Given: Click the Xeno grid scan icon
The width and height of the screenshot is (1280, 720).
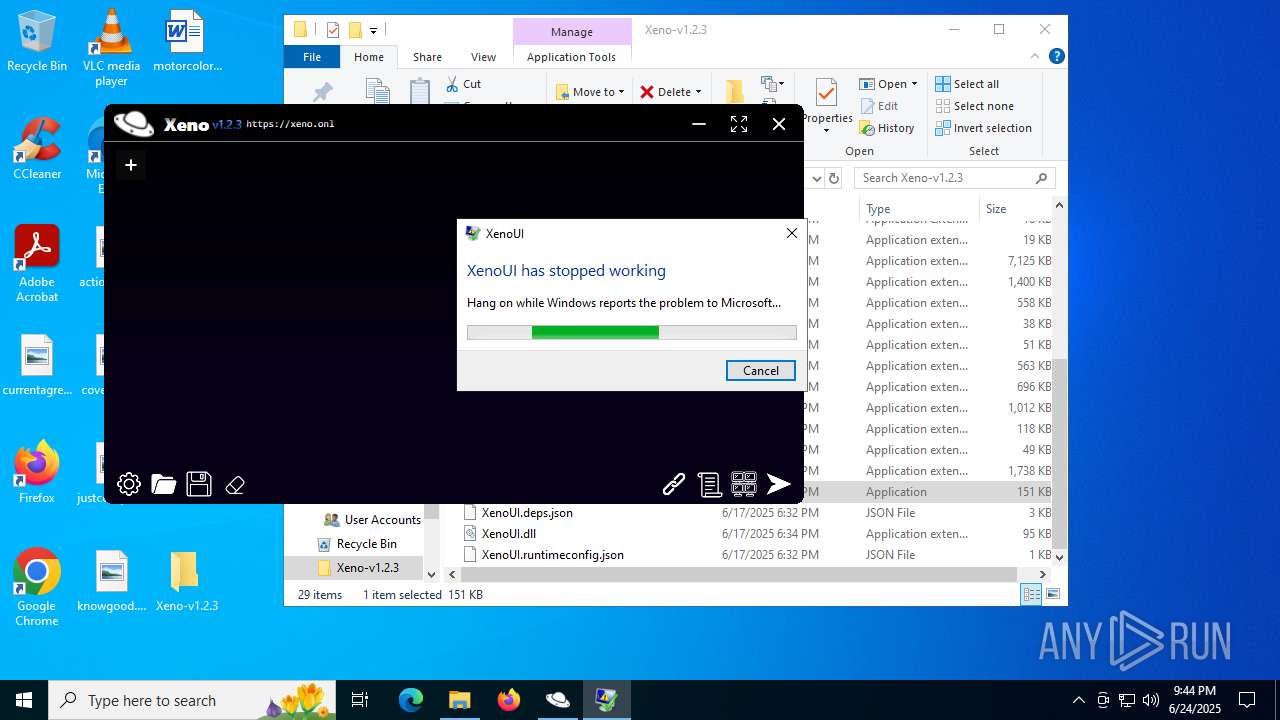Looking at the screenshot, I should (744, 485).
